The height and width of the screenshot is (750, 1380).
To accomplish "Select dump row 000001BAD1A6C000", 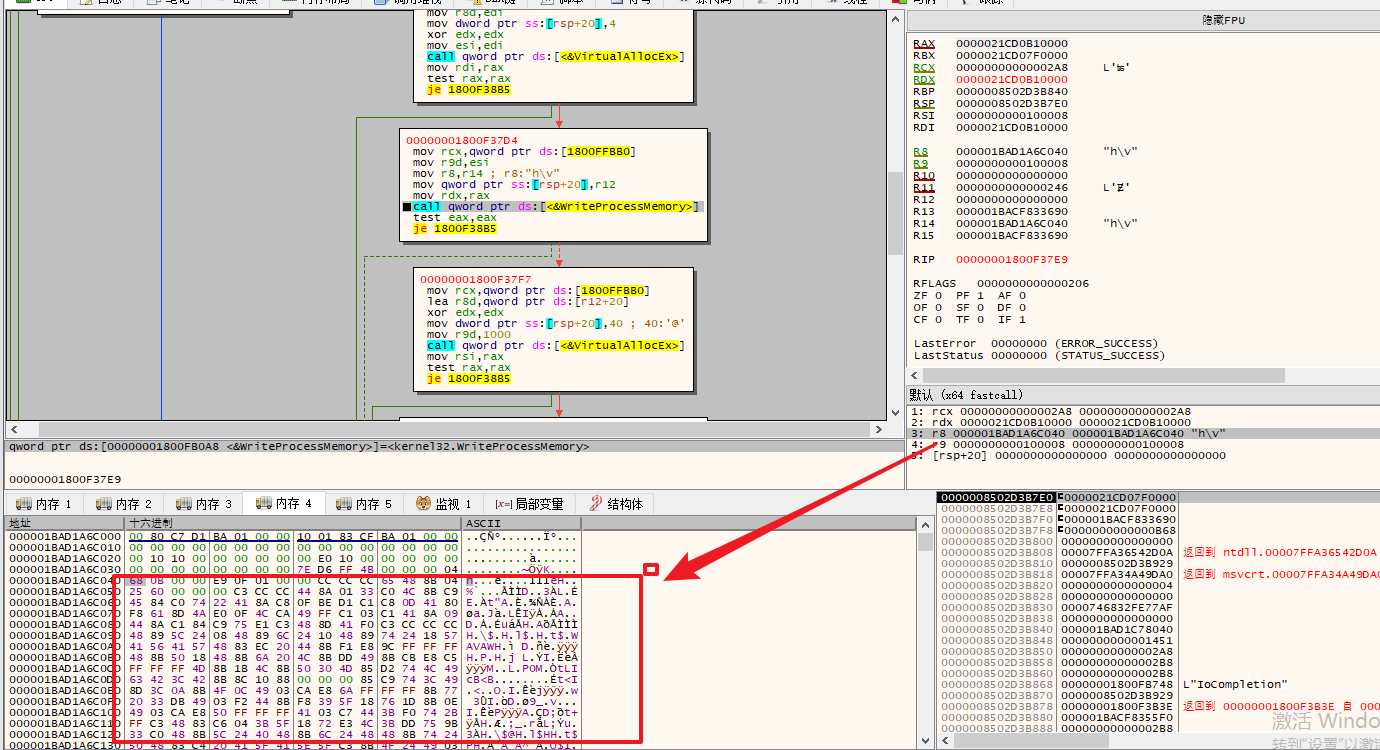I will (x=292, y=537).
